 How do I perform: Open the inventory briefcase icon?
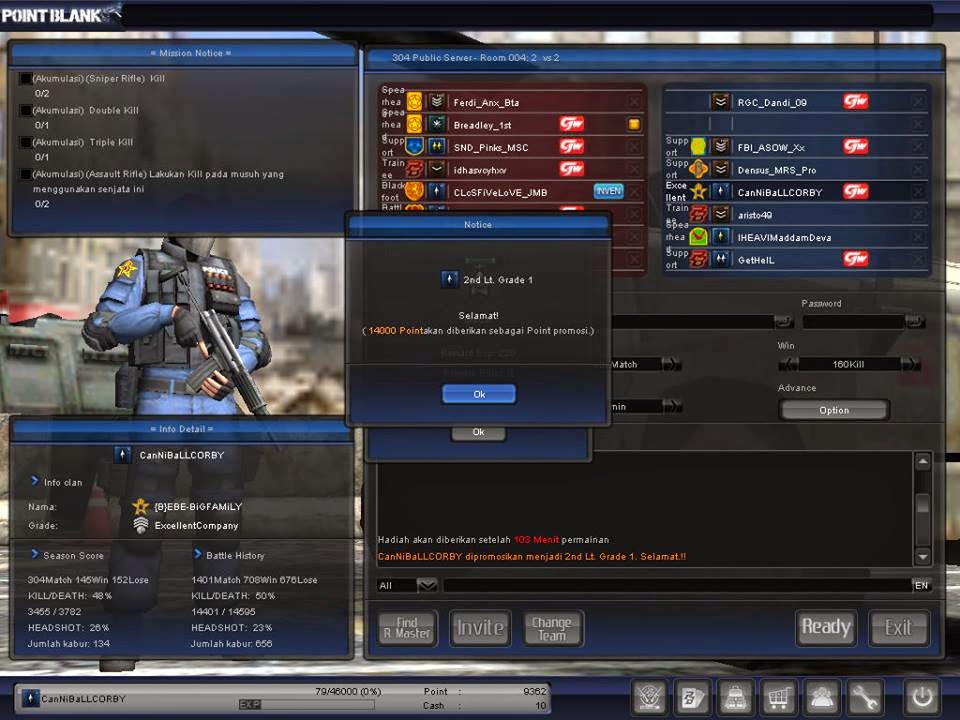pos(734,697)
